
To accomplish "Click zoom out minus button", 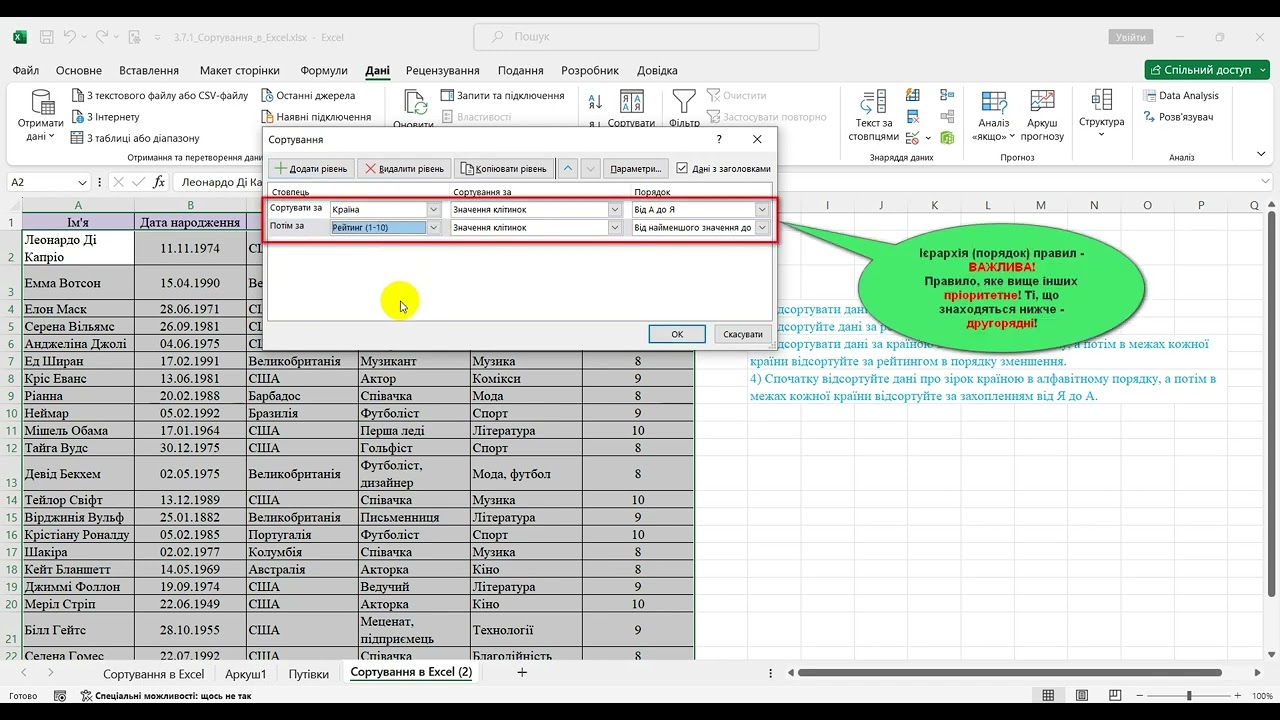I will [1138, 695].
